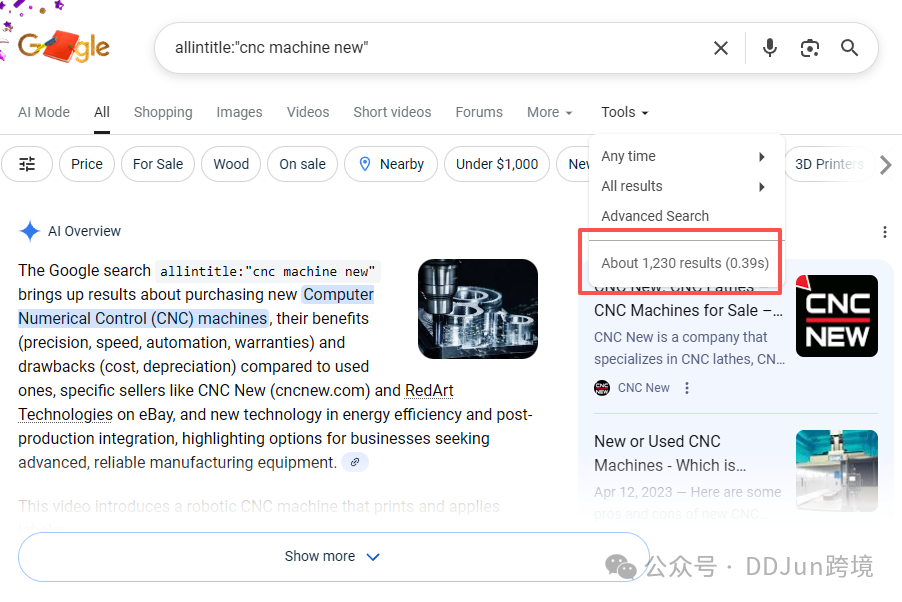Start voice search with microphone icon
The width and height of the screenshot is (902, 602).
pyautogui.click(x=770, y=48)
